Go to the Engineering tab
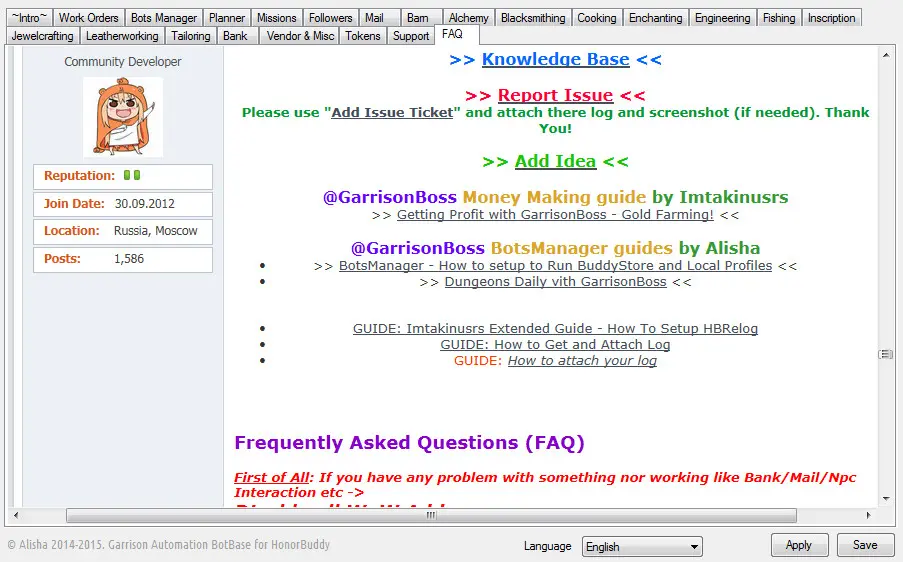The width and height of the screenshot is (903, 562). click(723, 18)
